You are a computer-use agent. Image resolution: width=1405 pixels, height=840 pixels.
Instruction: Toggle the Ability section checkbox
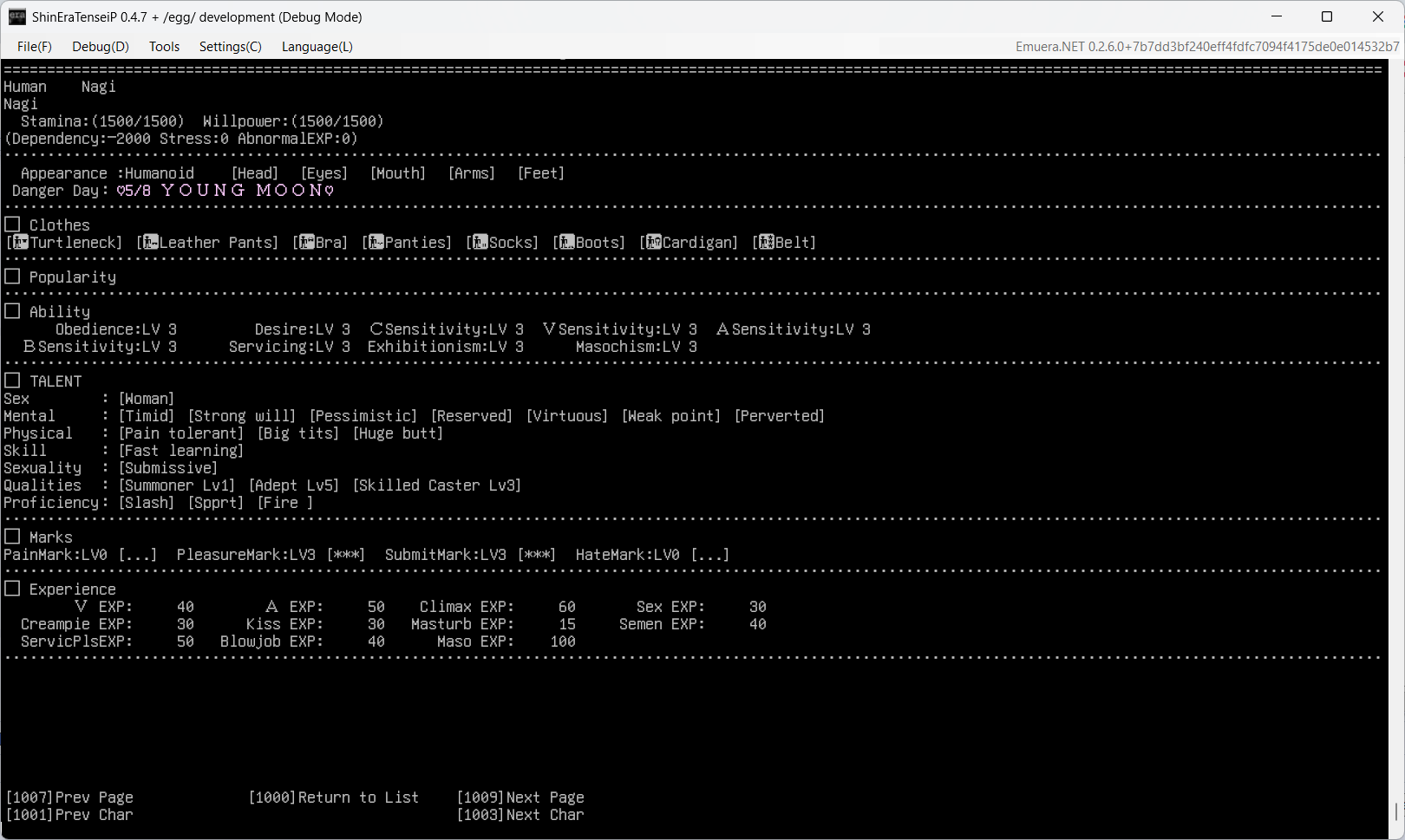[x=12, y=311]
